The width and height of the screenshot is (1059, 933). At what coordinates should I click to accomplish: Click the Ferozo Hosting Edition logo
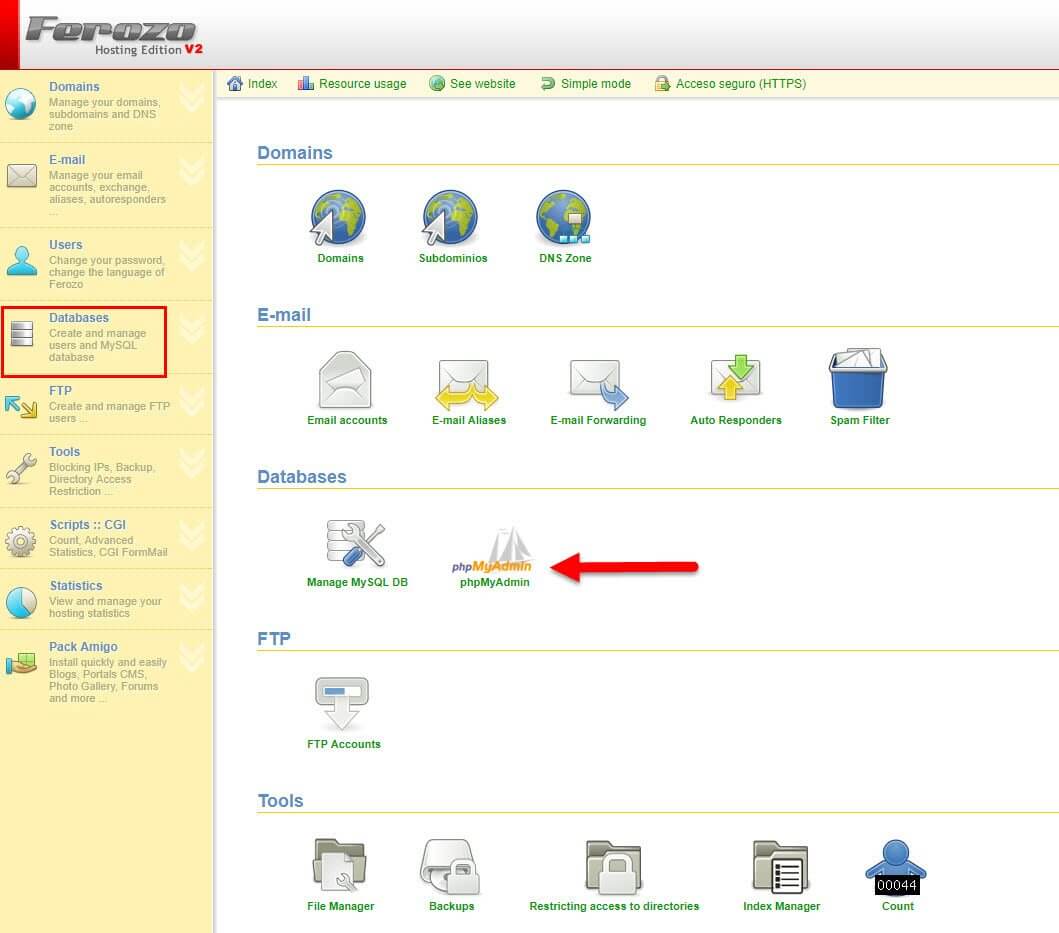(x=114, y=36)
